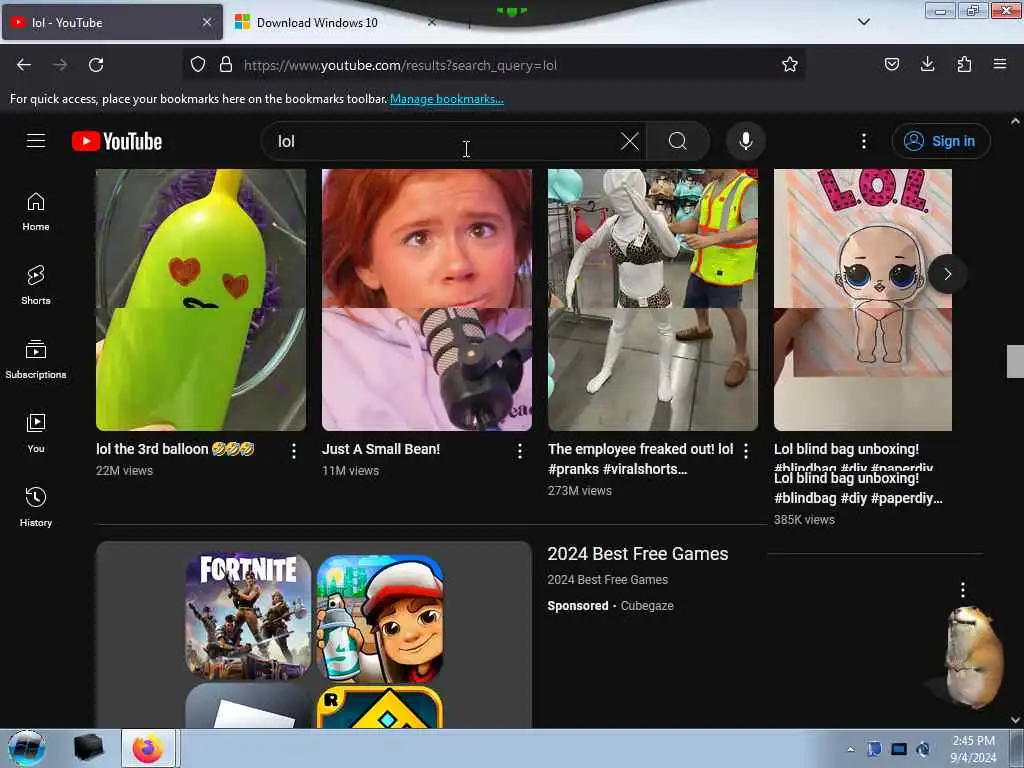The height and width of the screenshot is (768, 1024).
Task: Click the "385K views" text
Action: pos(804,520)
